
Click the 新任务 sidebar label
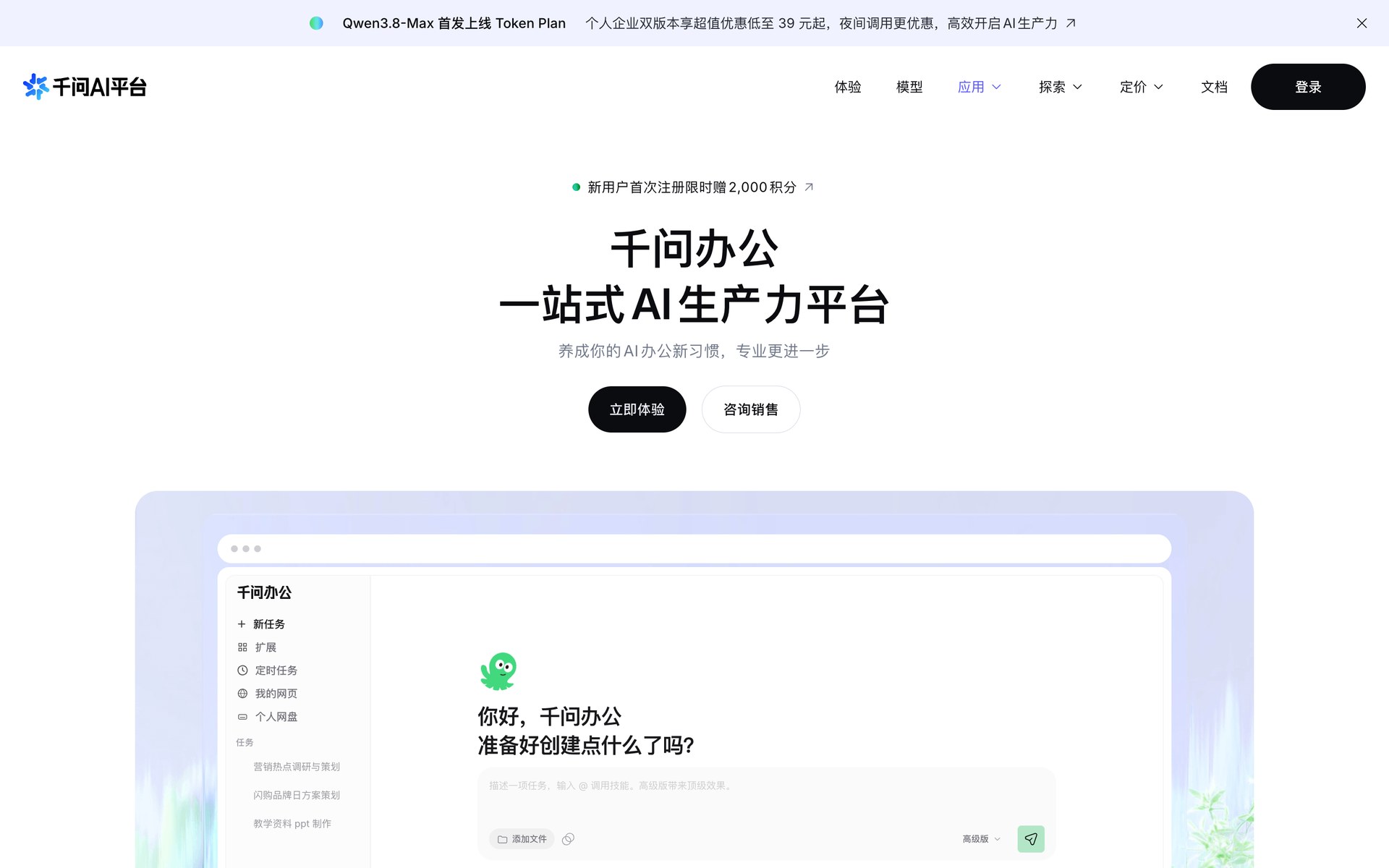pos(269,624)
